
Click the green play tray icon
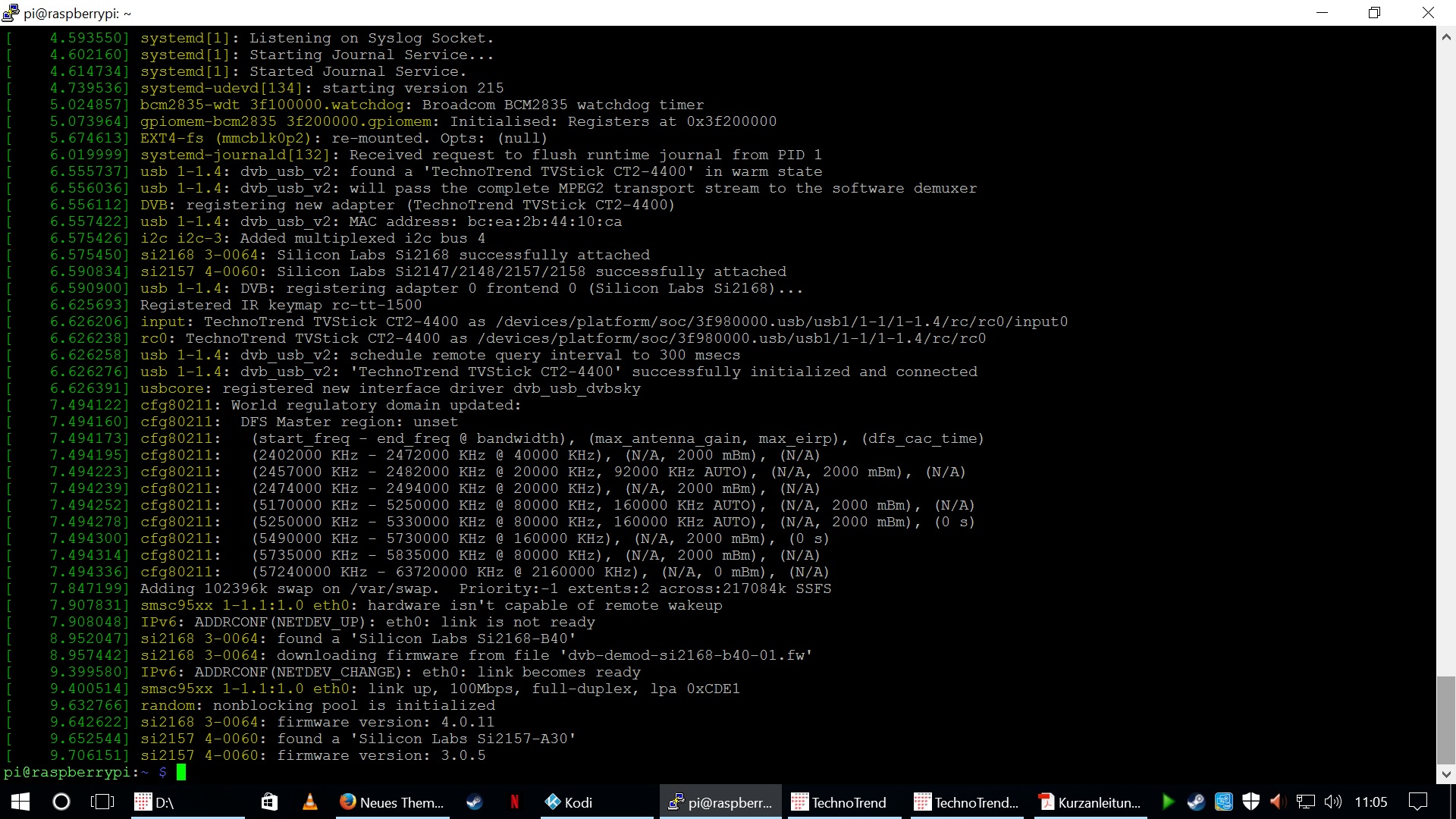pyautogui.click(x=1168, y=802)
